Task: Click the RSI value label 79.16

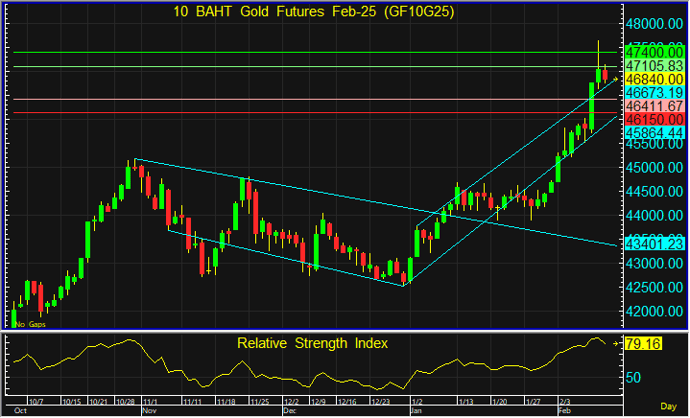Action: 644,345
